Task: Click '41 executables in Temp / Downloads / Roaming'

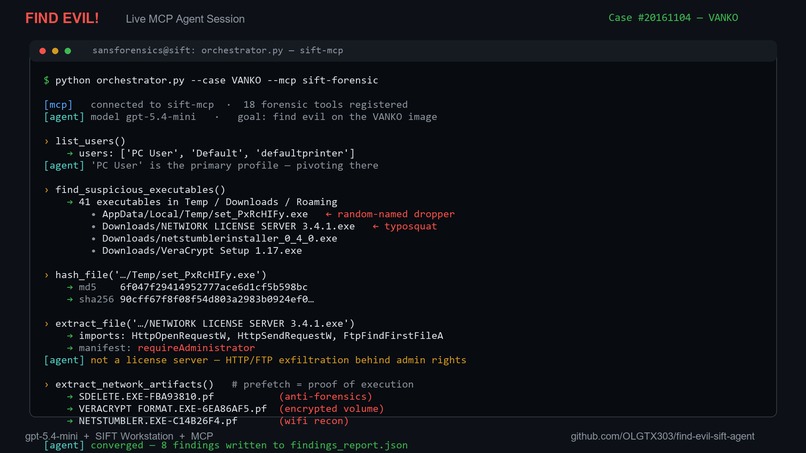Action: click(208, 202)
